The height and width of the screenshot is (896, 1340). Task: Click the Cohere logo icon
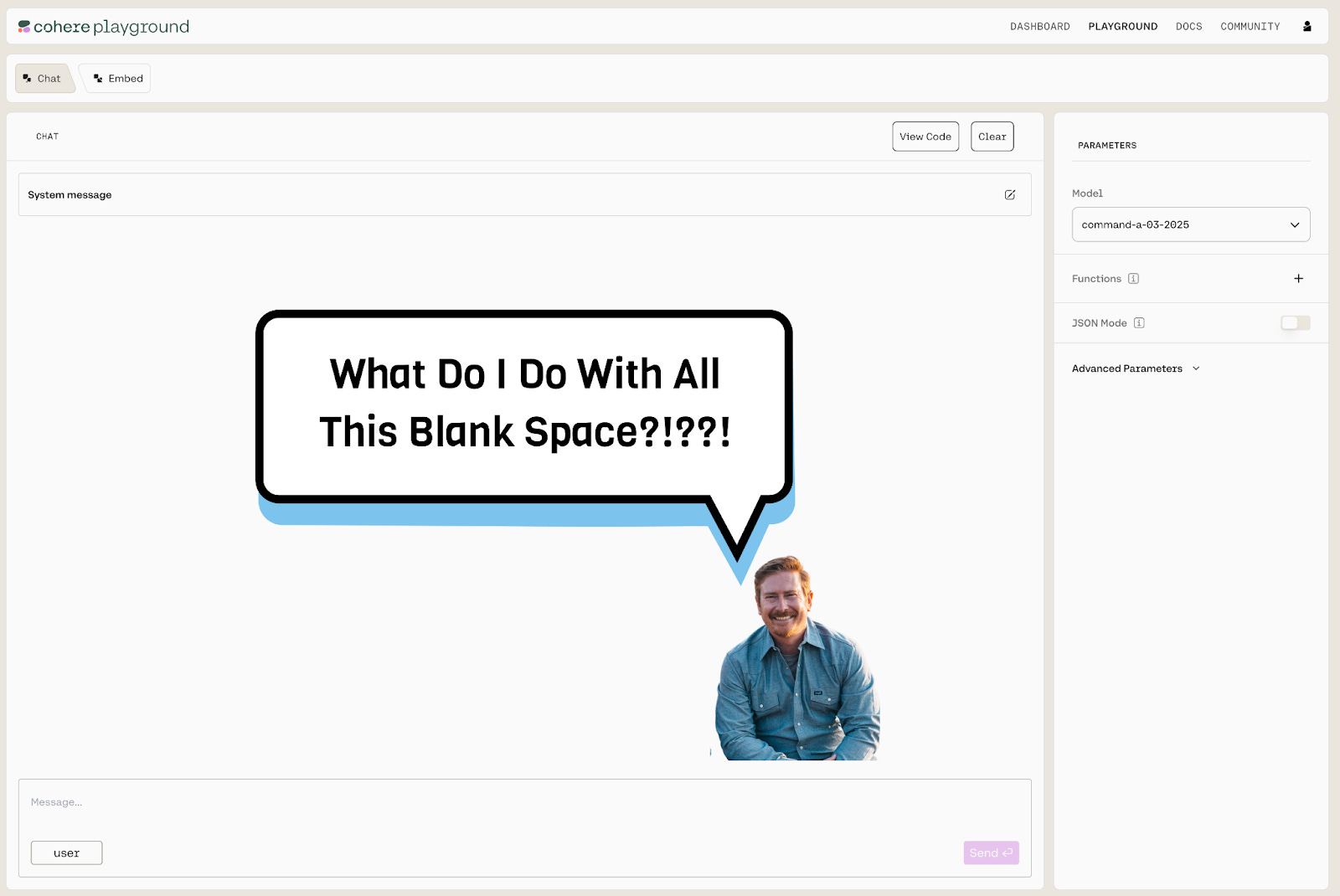pos(24,27)
